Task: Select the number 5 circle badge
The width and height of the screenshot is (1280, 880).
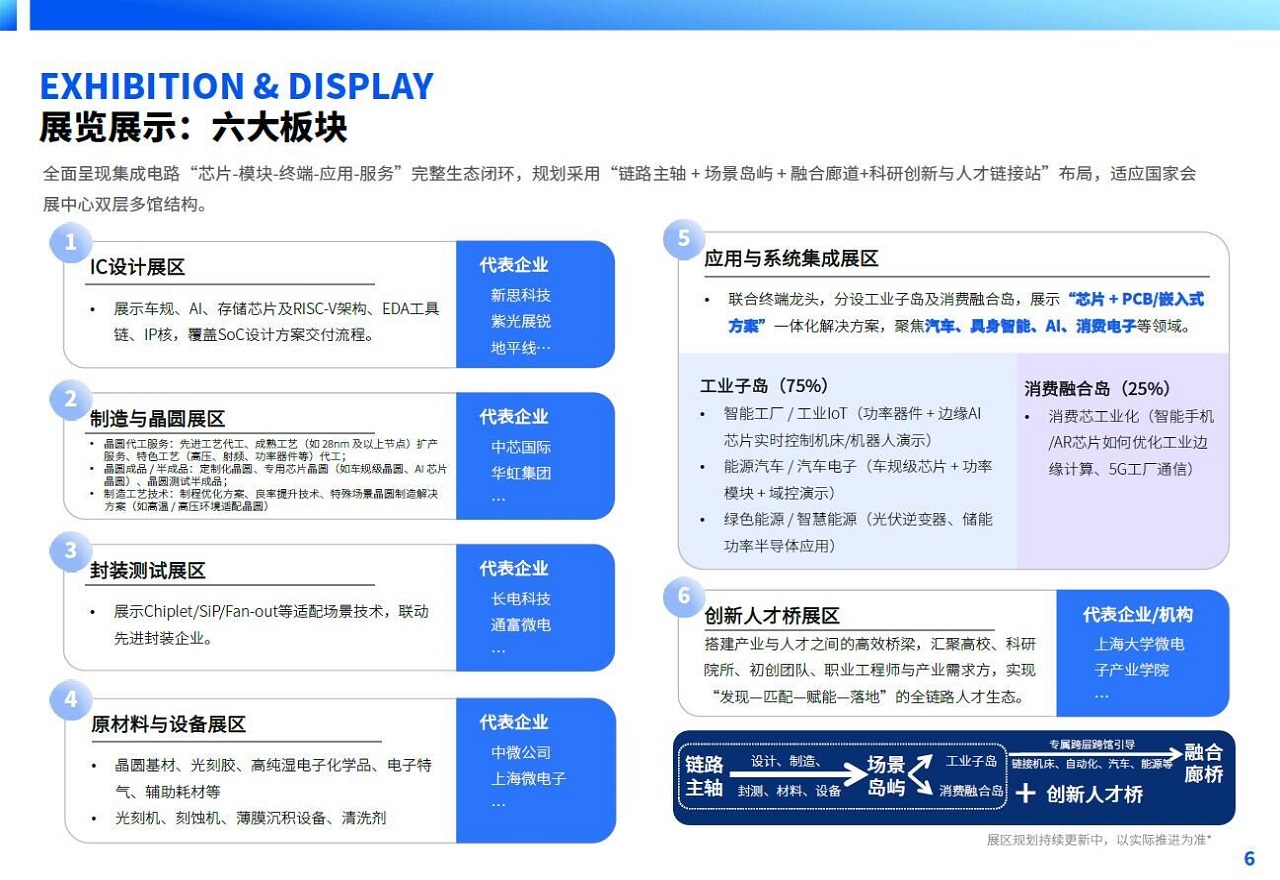Action: click(x=684, y=239)
